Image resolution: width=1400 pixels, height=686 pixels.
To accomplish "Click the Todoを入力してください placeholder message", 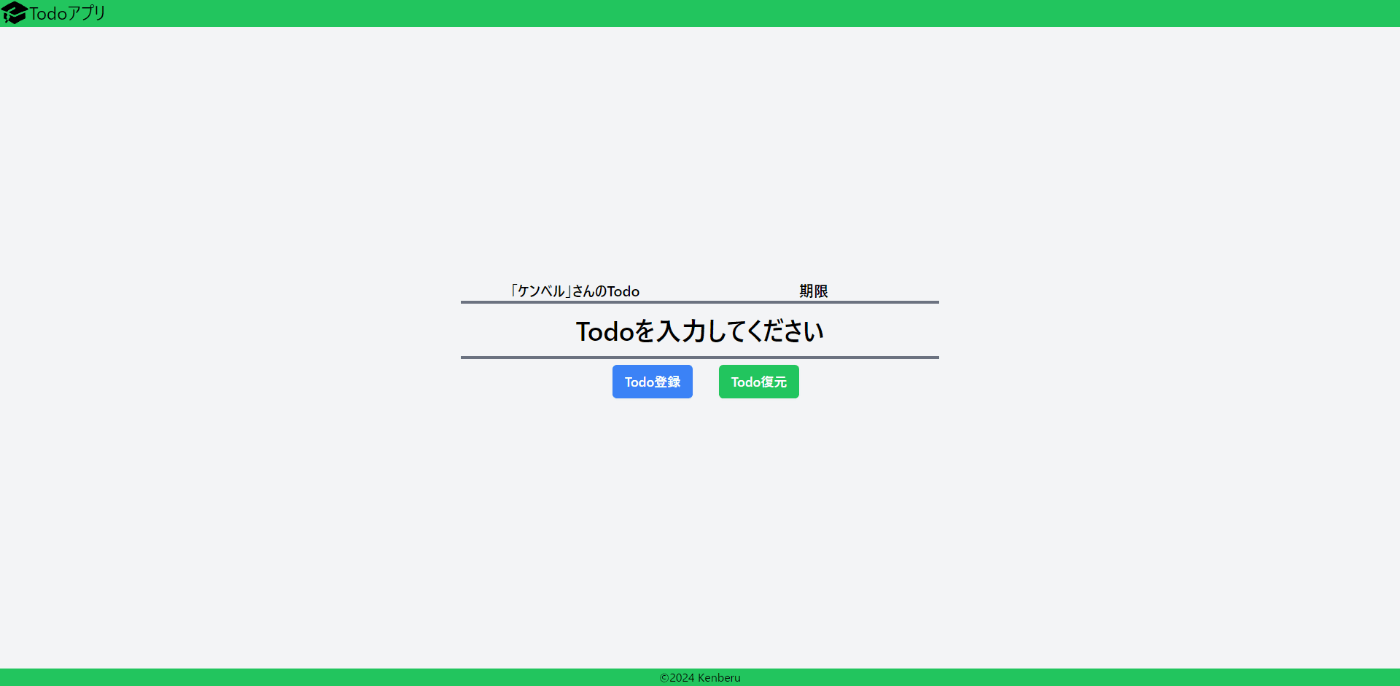I will point(700,331).
